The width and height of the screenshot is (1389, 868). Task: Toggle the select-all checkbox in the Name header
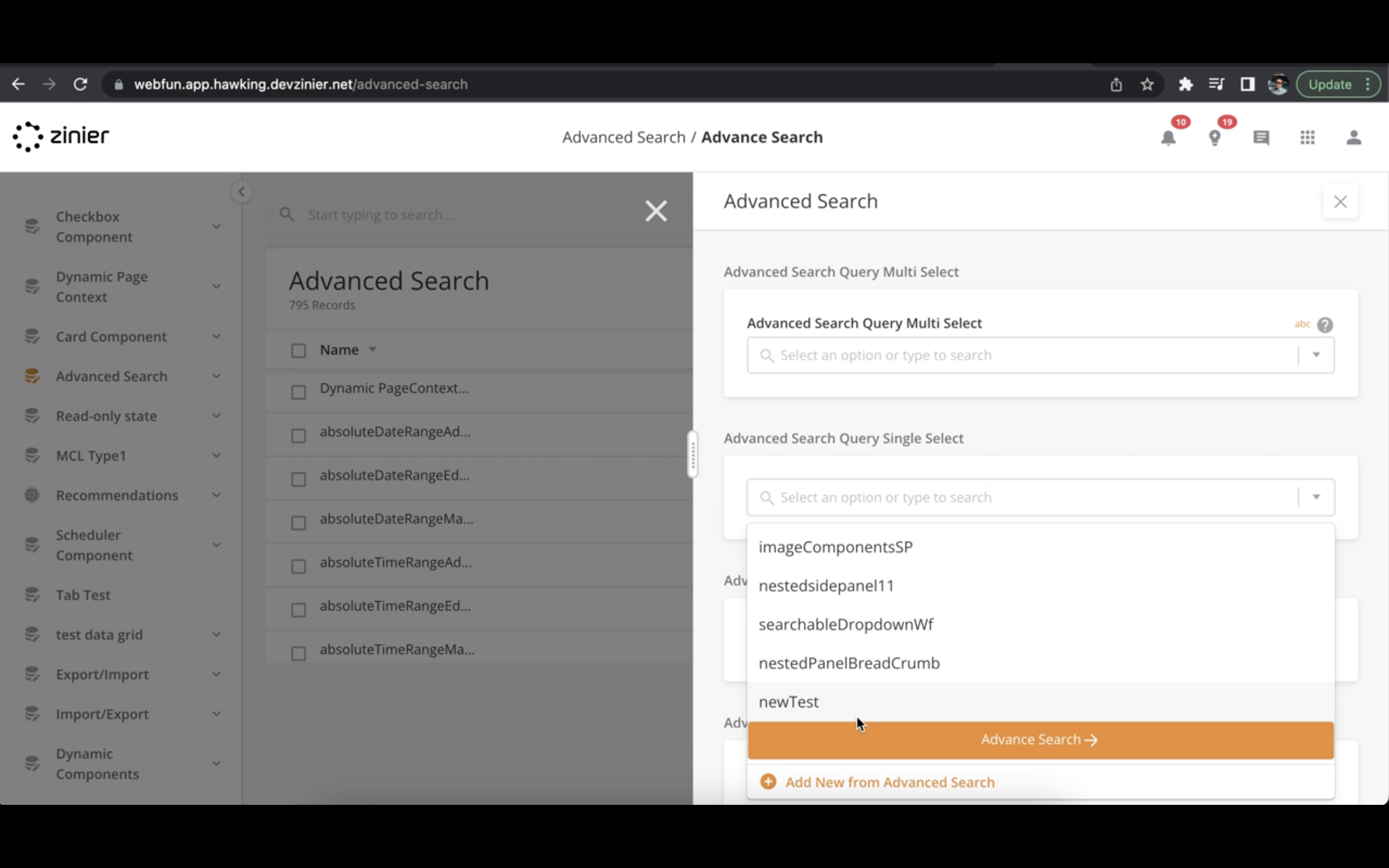point(298,350)
